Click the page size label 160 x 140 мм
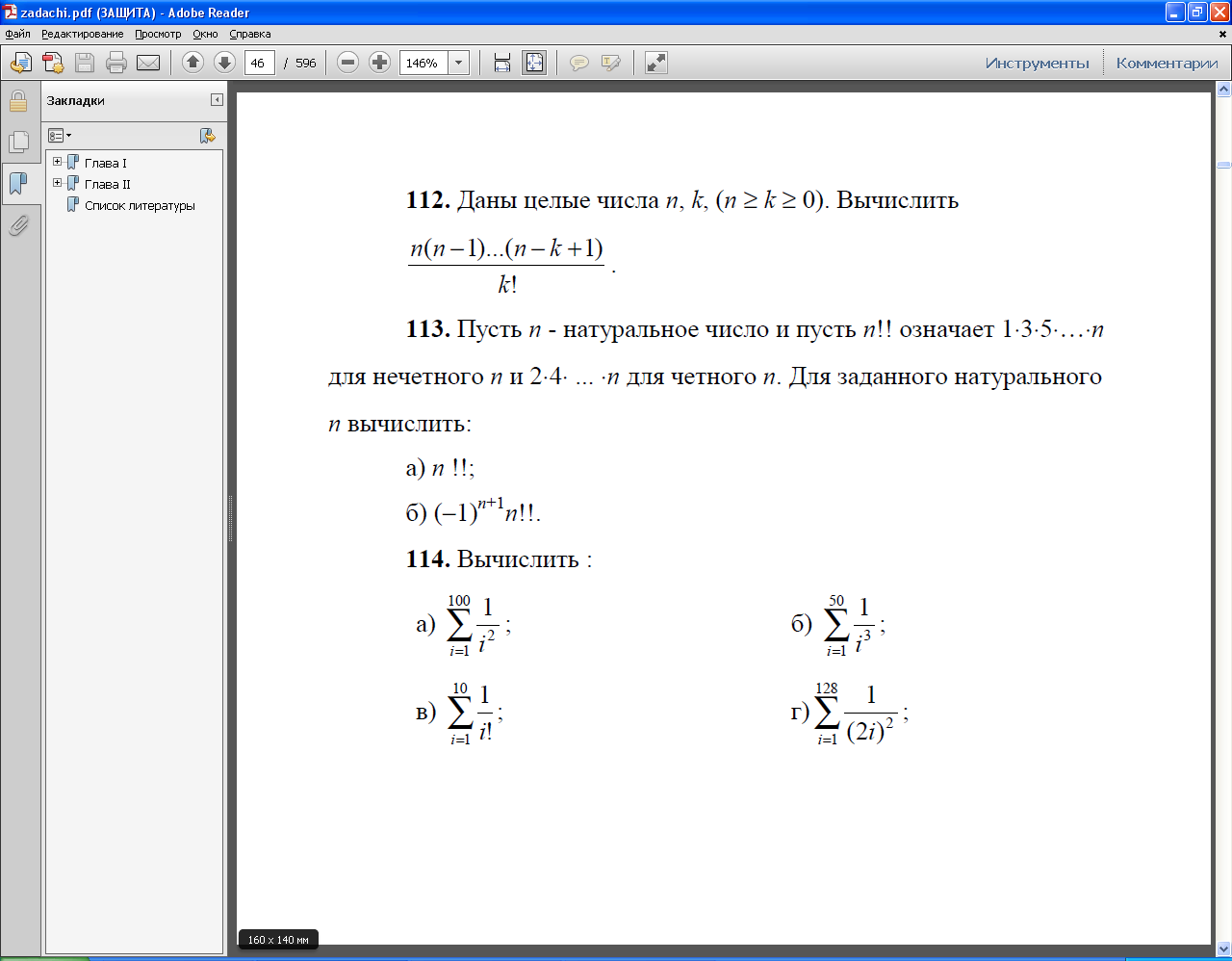Image resolution: width=1232 pixels, height=961 pixels. pos(278,940)
